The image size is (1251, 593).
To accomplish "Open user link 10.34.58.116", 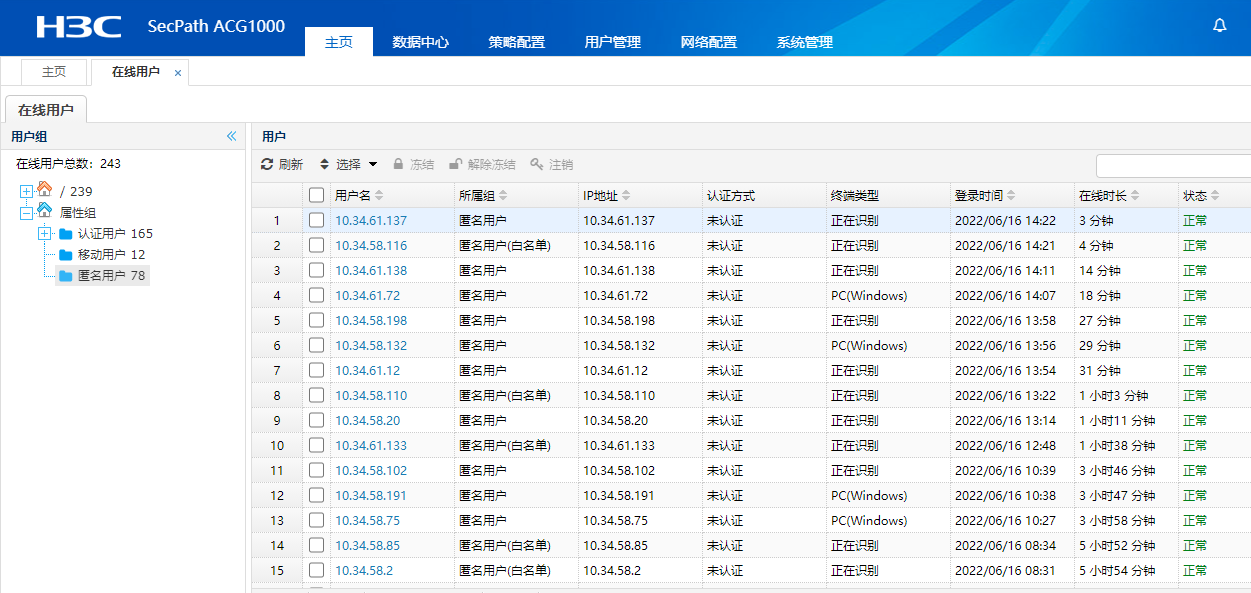I will click(371, 246).
